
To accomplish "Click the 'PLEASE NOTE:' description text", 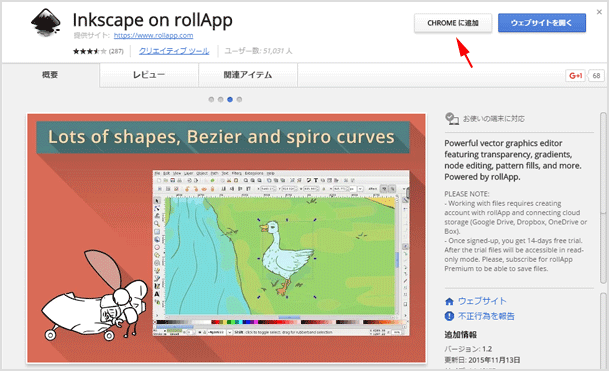I will point(467,194).
